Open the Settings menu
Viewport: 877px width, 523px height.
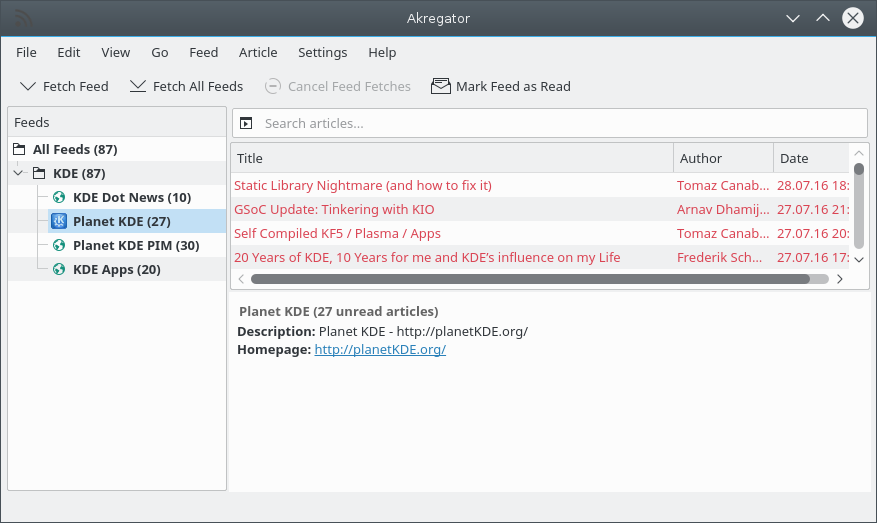(322, 52)
